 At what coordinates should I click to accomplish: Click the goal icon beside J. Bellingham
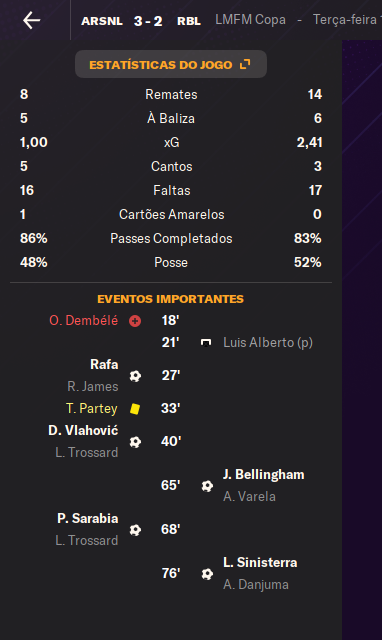[207, 486]
